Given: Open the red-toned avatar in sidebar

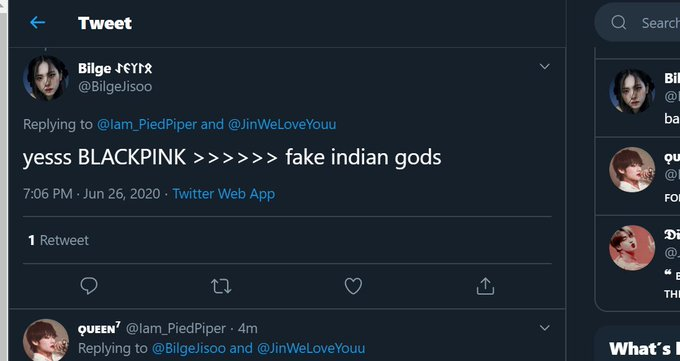Looking at the screenshot, I should pyautogui.click(x=632, y=247).
